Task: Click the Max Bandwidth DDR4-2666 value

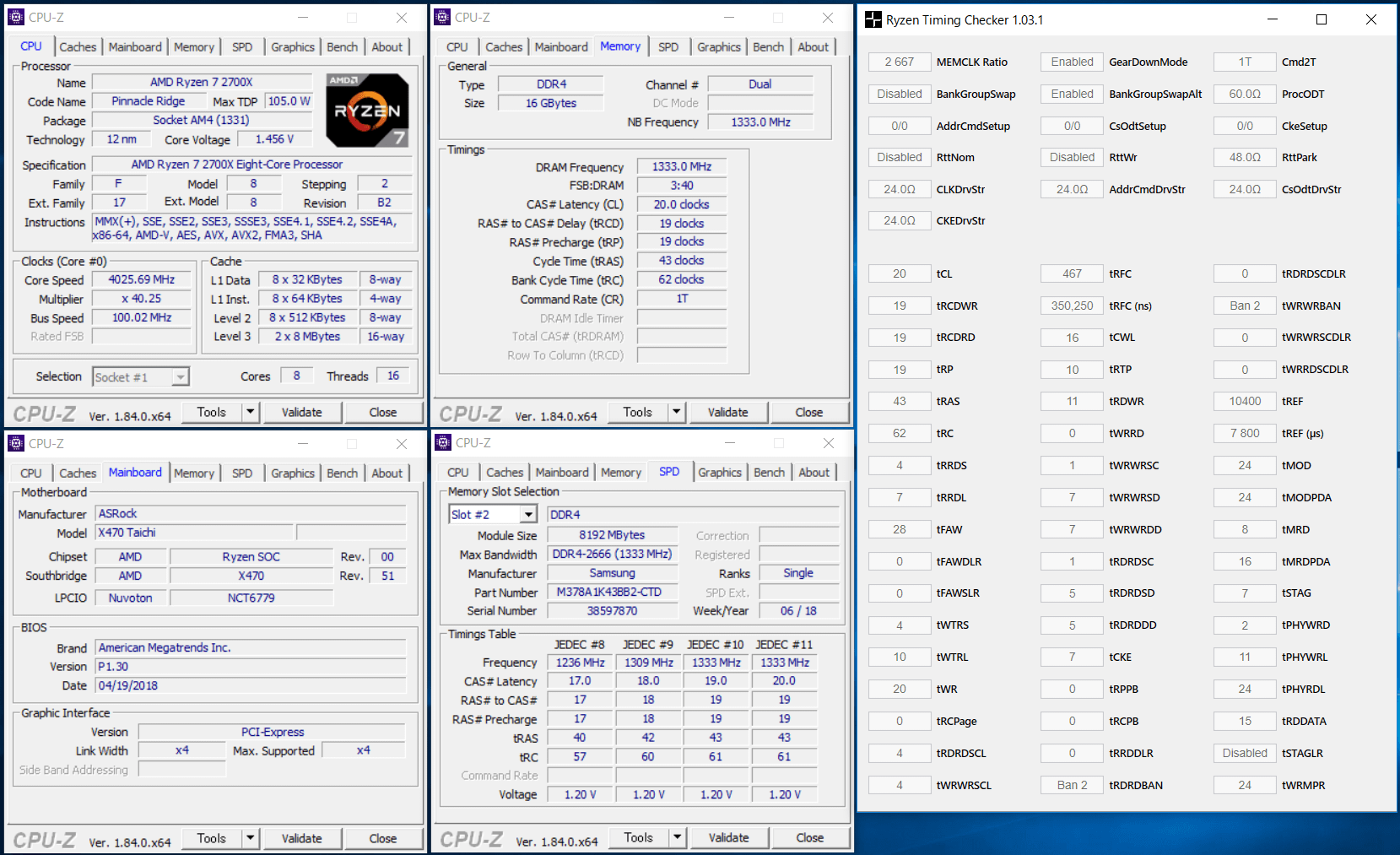Action: (613, 554)
